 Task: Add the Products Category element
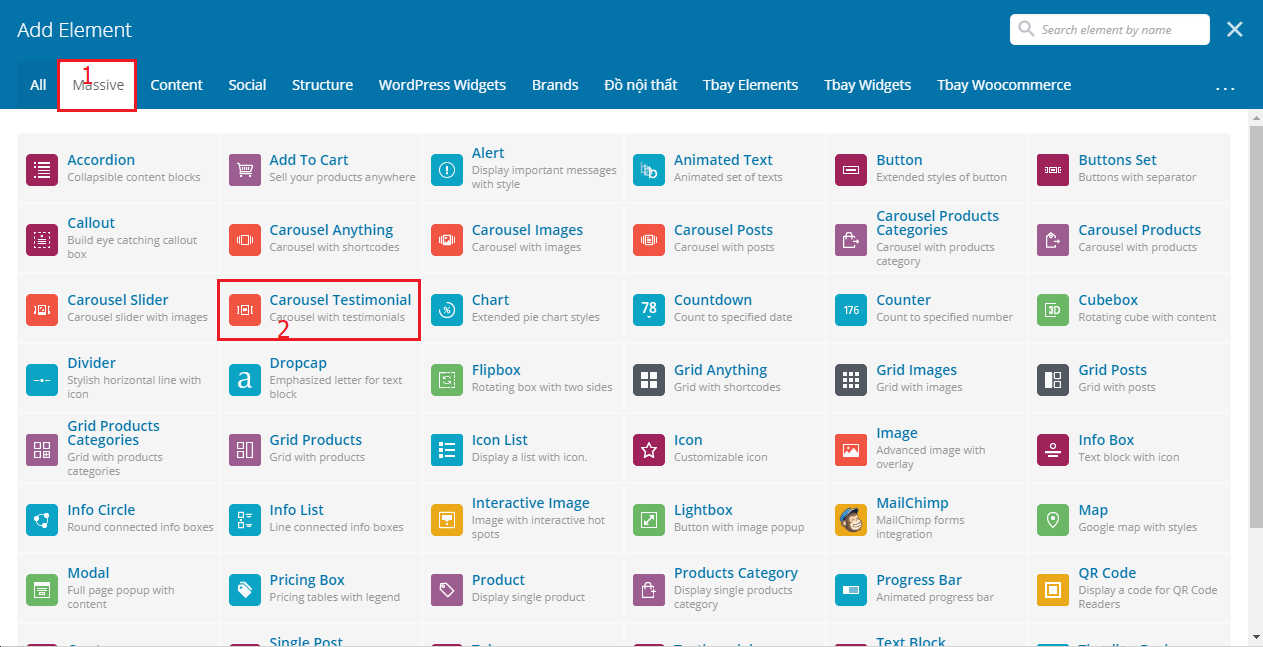tap(724, 590)
